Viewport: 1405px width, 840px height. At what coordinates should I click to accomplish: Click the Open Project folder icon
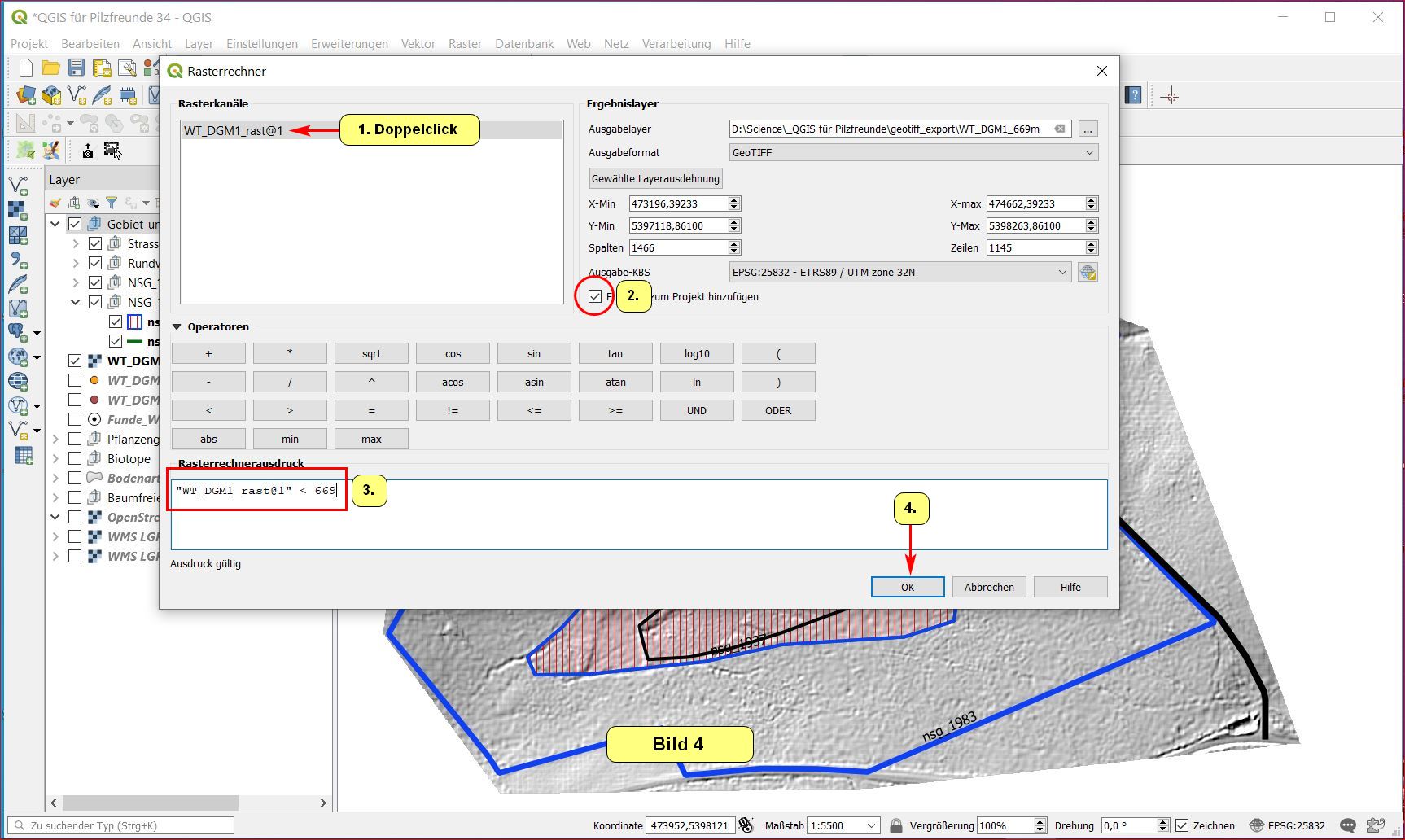coord(50,68)
